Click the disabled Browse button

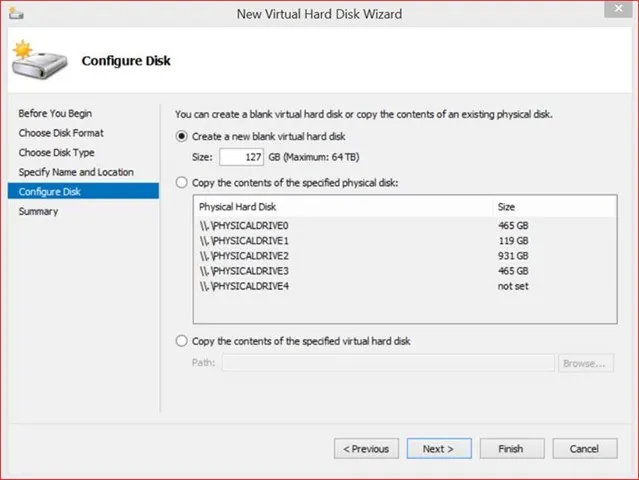(x=586, y=363)
